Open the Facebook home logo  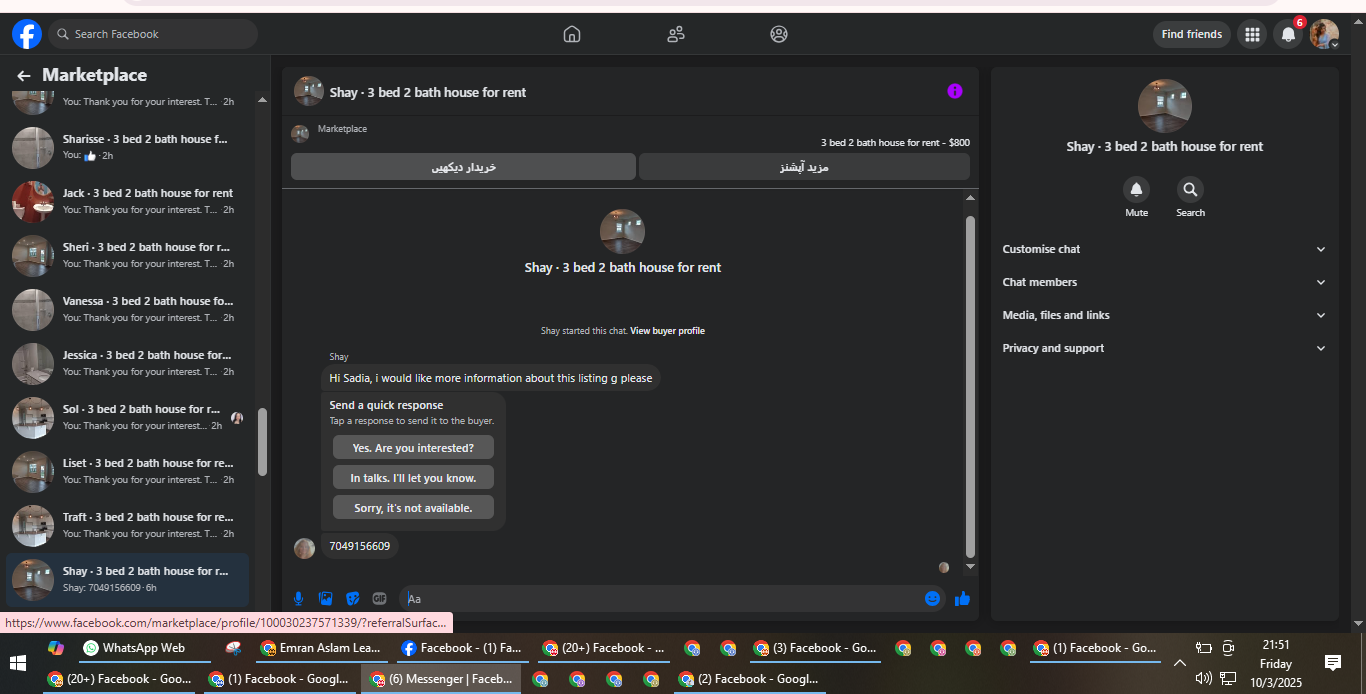click(27, 34)
